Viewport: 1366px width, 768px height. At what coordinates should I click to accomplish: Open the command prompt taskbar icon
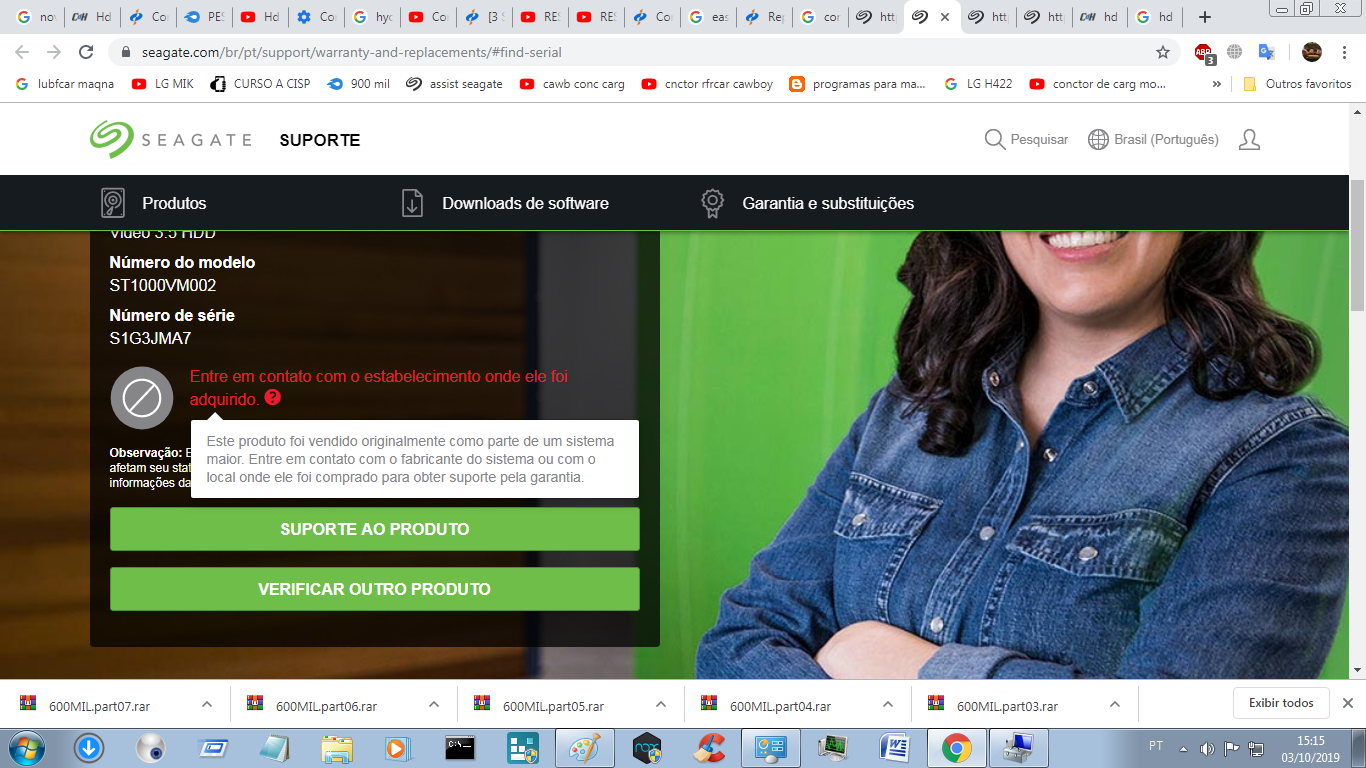tap(460, 748)
